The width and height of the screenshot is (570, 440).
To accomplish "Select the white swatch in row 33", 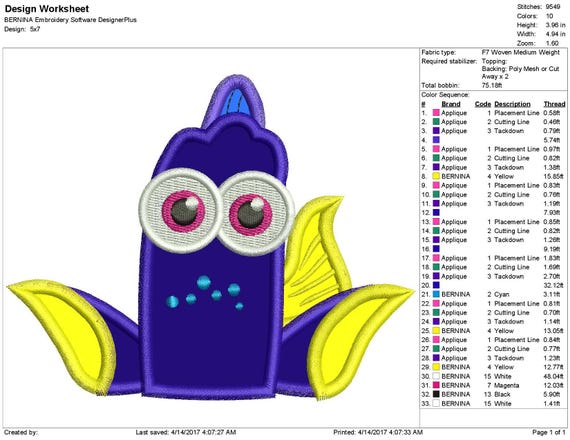I will click(x=436, y=403).
